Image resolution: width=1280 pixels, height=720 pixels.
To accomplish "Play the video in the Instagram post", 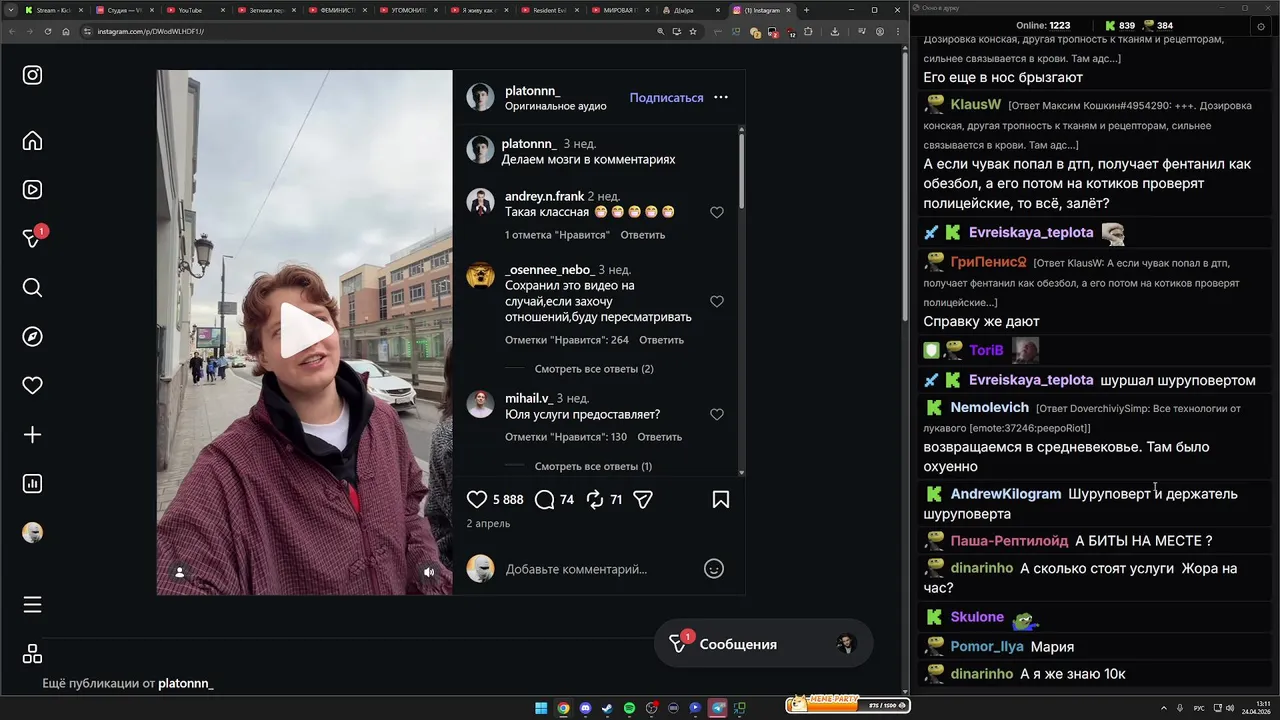I will click(x=304, y=331).
